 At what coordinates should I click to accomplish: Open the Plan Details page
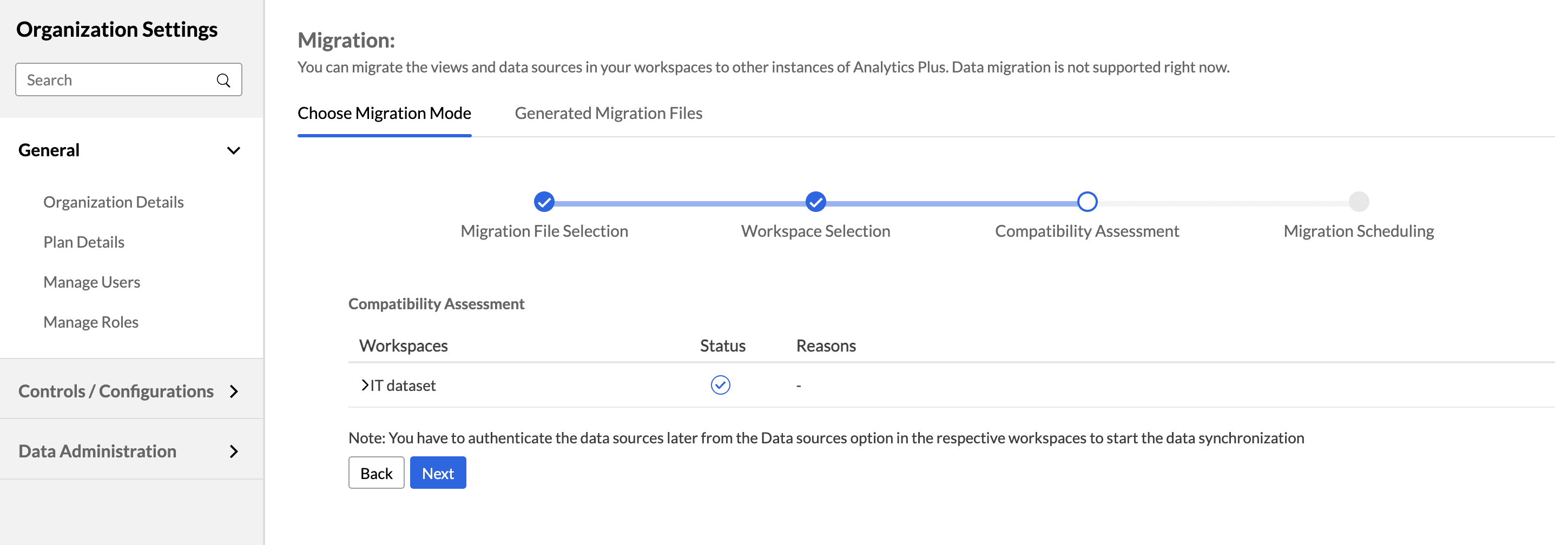coord(83,242)
